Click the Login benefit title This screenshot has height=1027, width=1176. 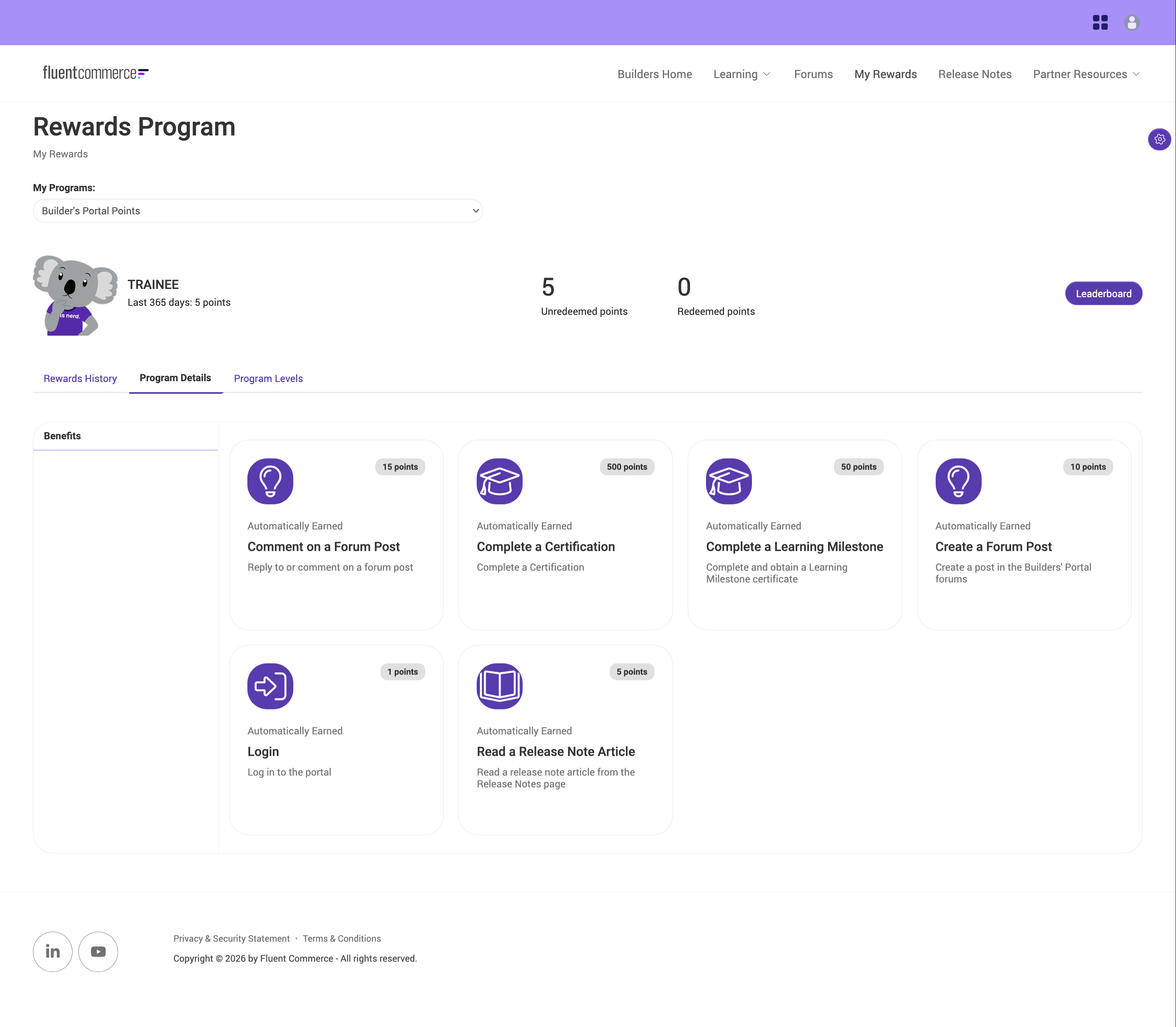pos(263,751)
